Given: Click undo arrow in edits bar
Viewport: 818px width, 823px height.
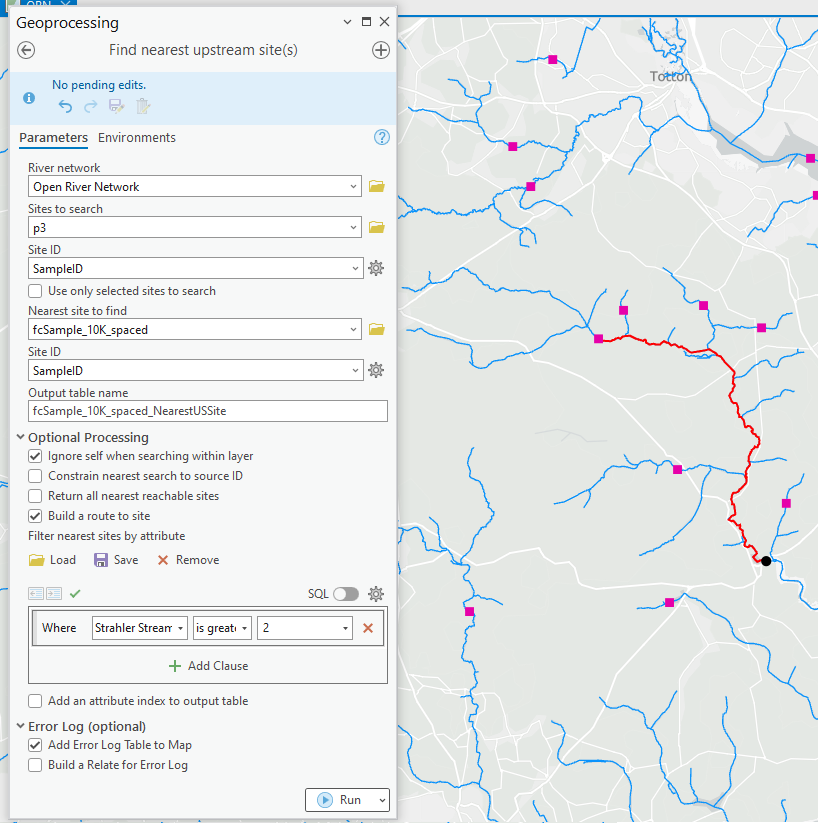Looking at the screenshot, I should coord(66,106).
